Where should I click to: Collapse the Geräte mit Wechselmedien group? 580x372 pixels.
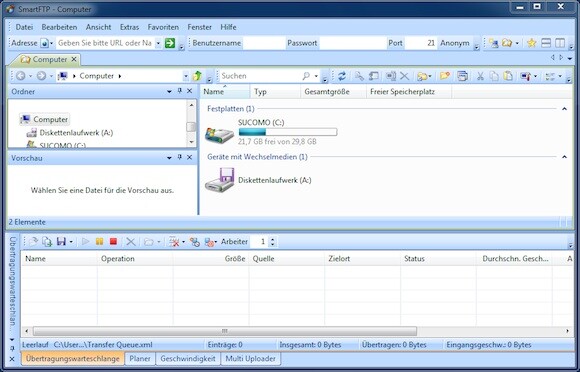pos(564,157)
